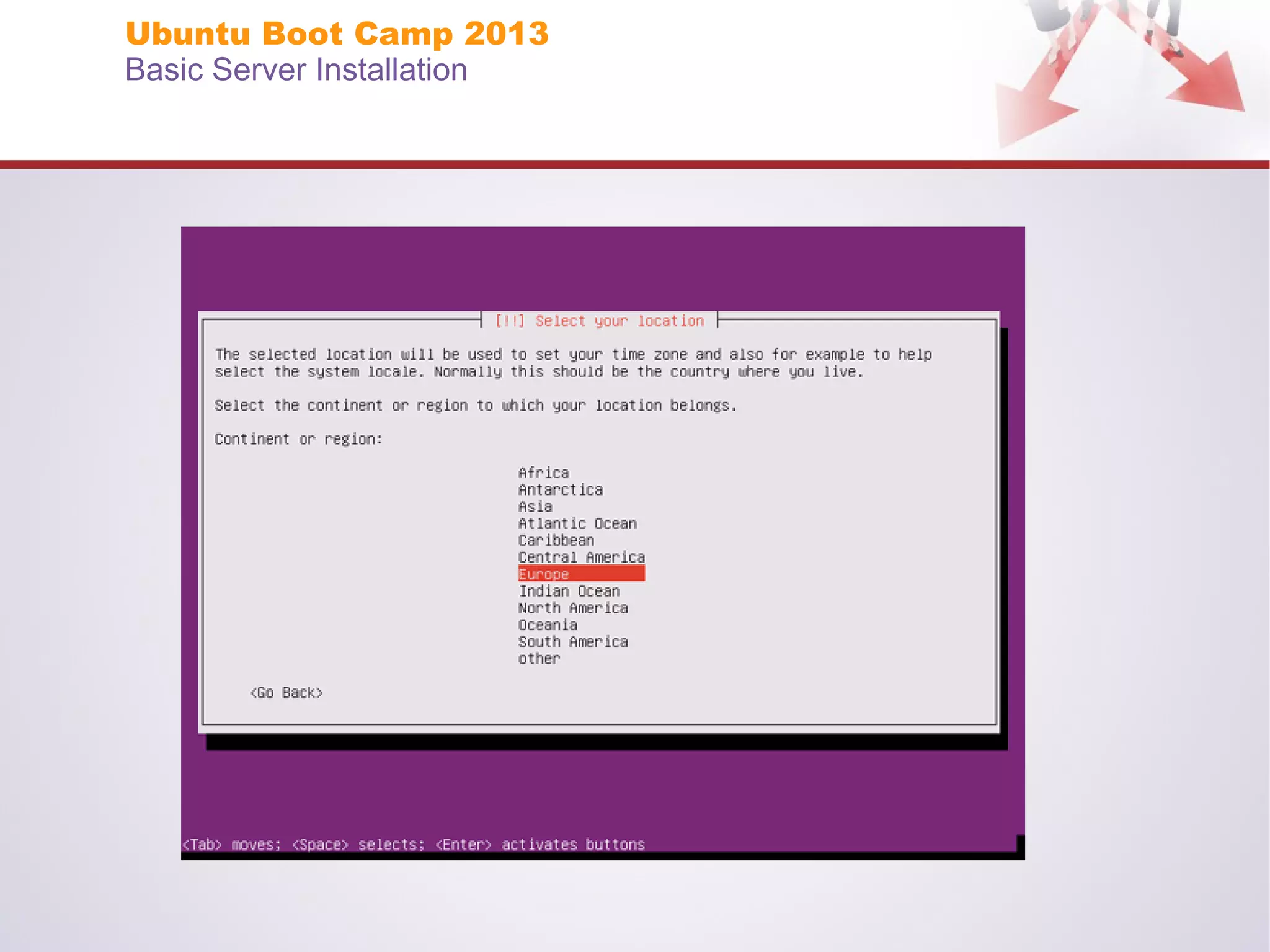Pick South America from the list
Viewport: 1270px width, 952px height.
573,641
